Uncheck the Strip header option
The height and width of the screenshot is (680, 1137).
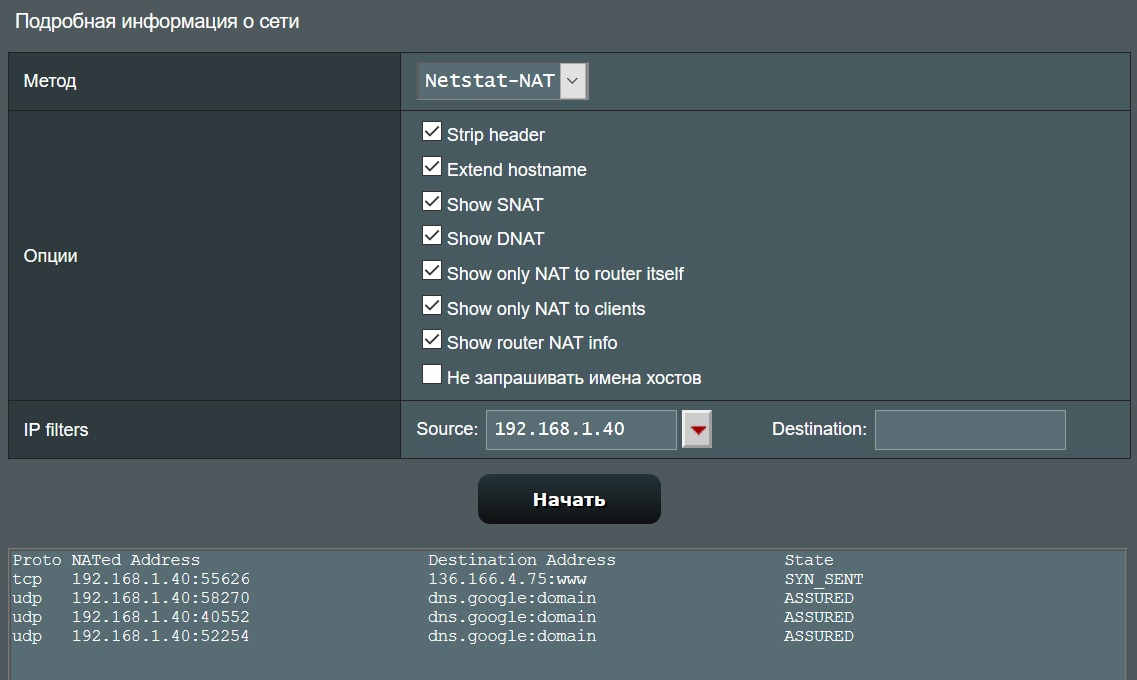[x=432, y=132]
